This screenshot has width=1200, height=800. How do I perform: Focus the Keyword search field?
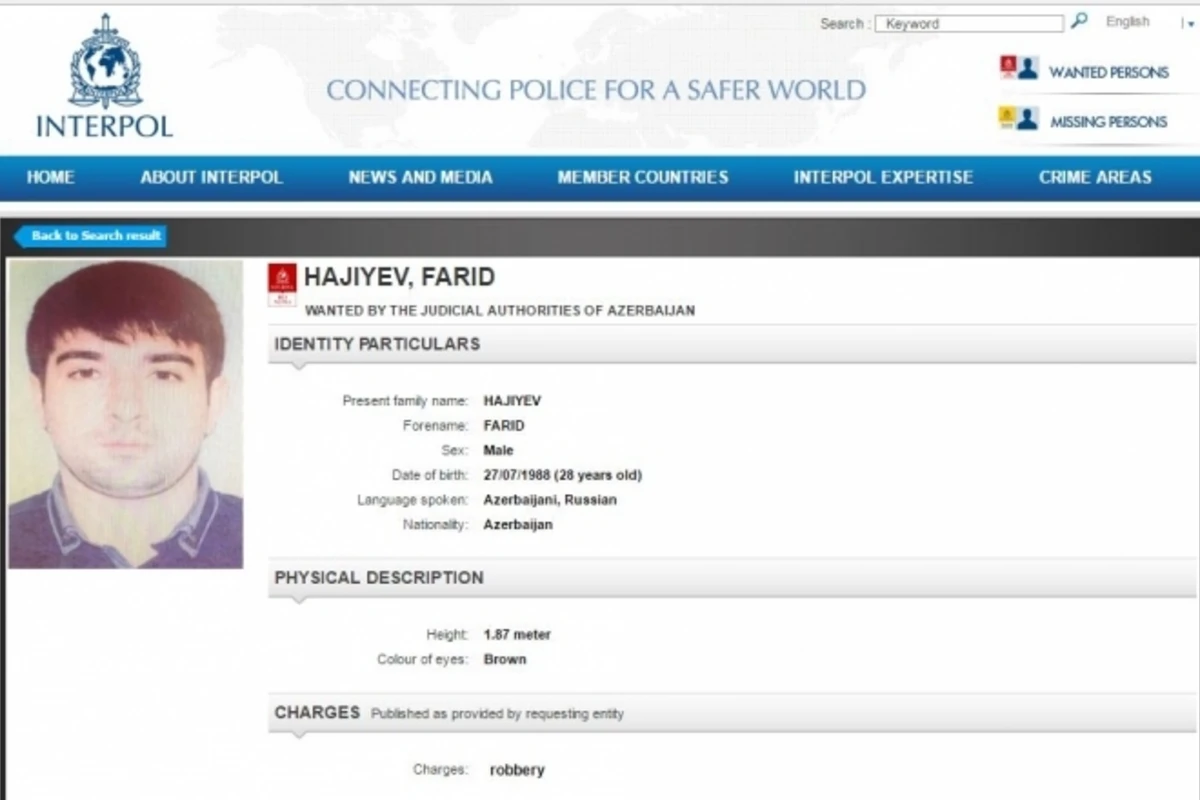coord(969,23)
